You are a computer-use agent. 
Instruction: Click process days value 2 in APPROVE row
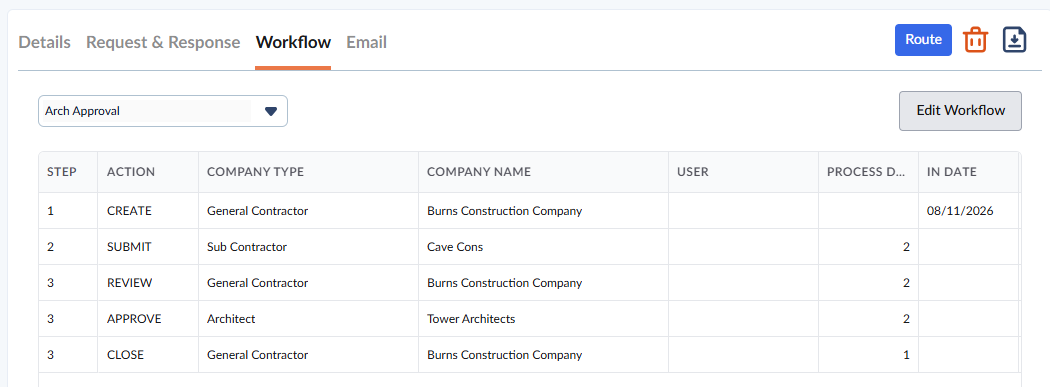(906, 319)
